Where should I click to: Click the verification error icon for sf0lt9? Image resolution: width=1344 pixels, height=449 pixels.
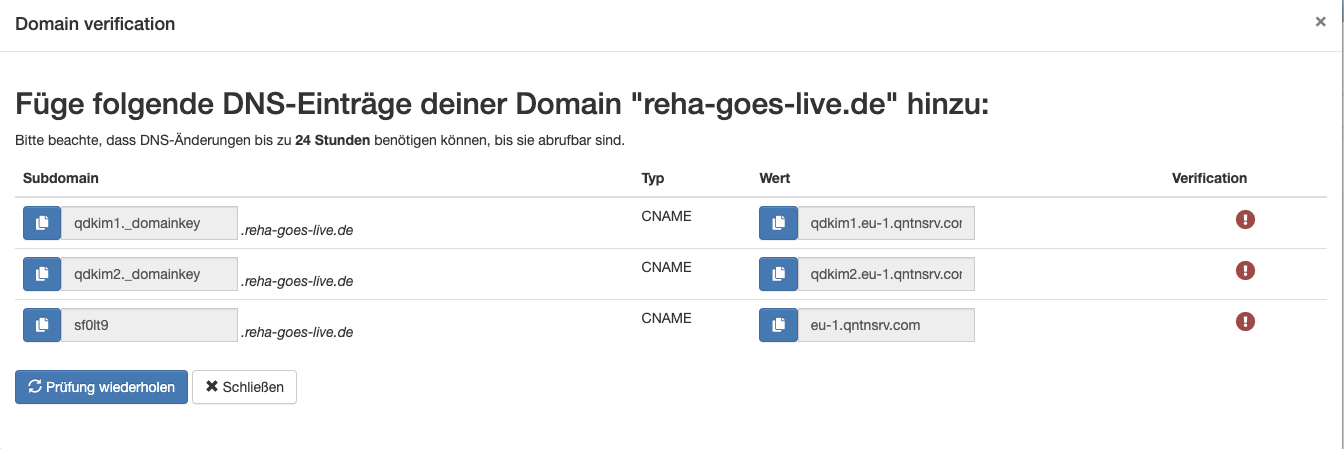pos(1245,321)
